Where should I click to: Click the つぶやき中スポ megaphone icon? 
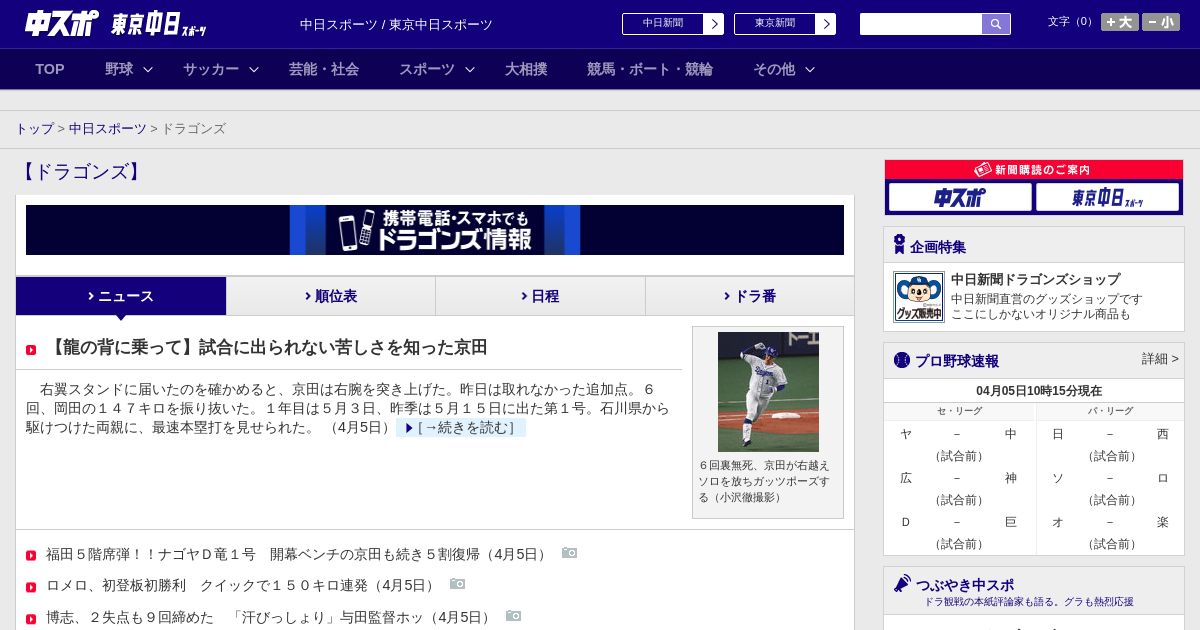(902, 583)
